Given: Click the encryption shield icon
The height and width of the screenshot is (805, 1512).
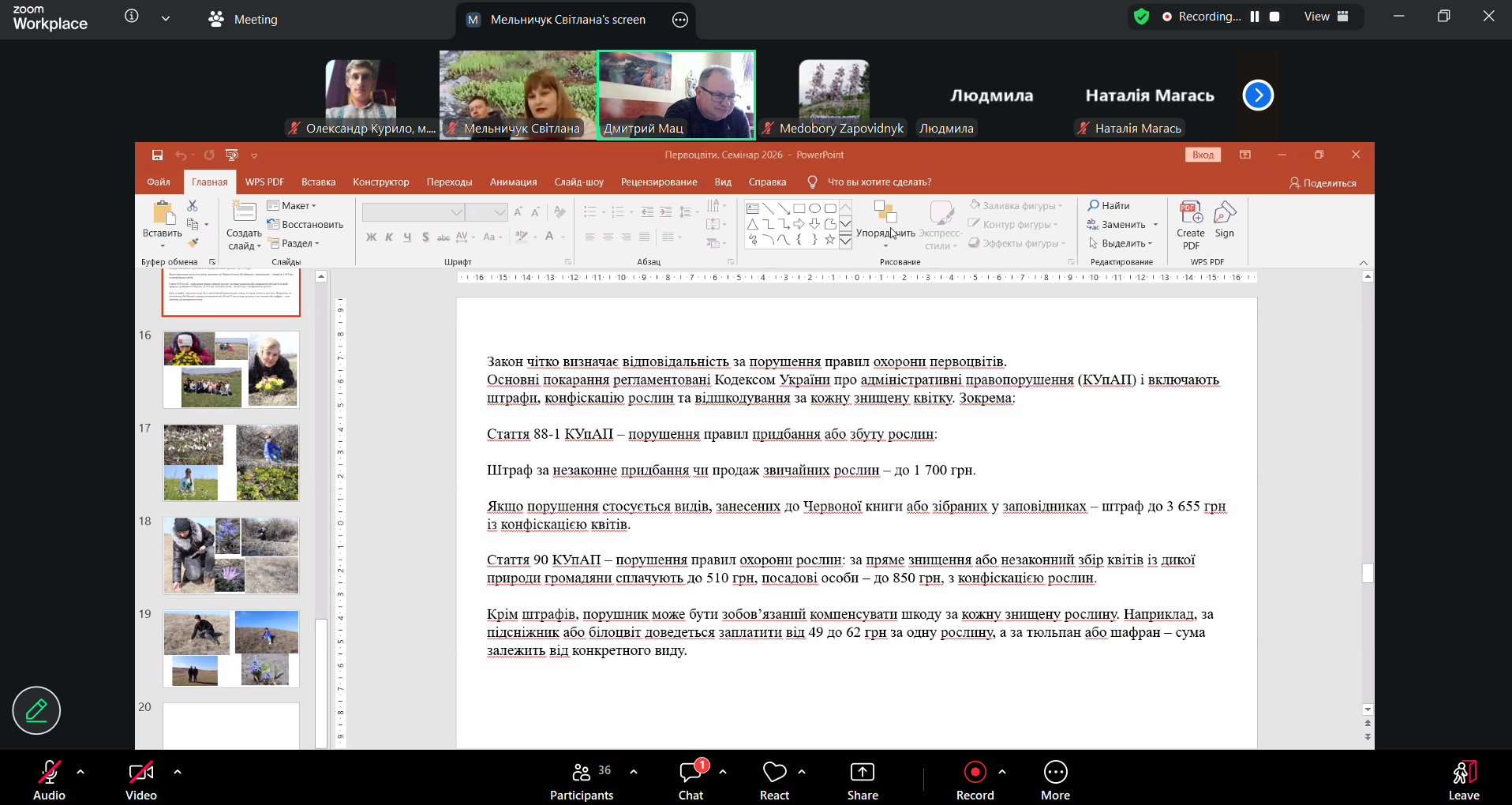Looking at the screenshot, I should [x=1141, y=17].
